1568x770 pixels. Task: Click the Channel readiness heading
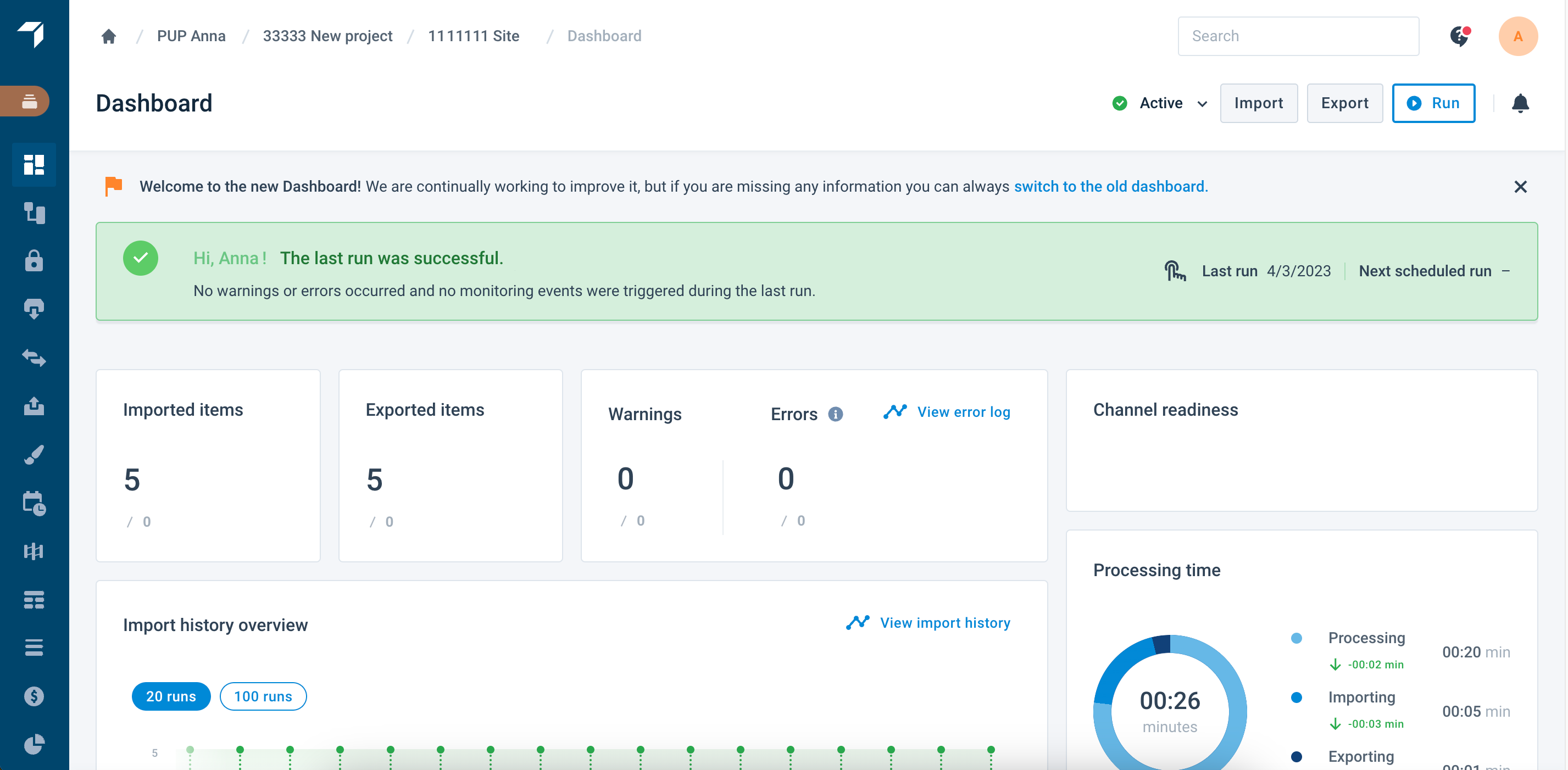1166,410
